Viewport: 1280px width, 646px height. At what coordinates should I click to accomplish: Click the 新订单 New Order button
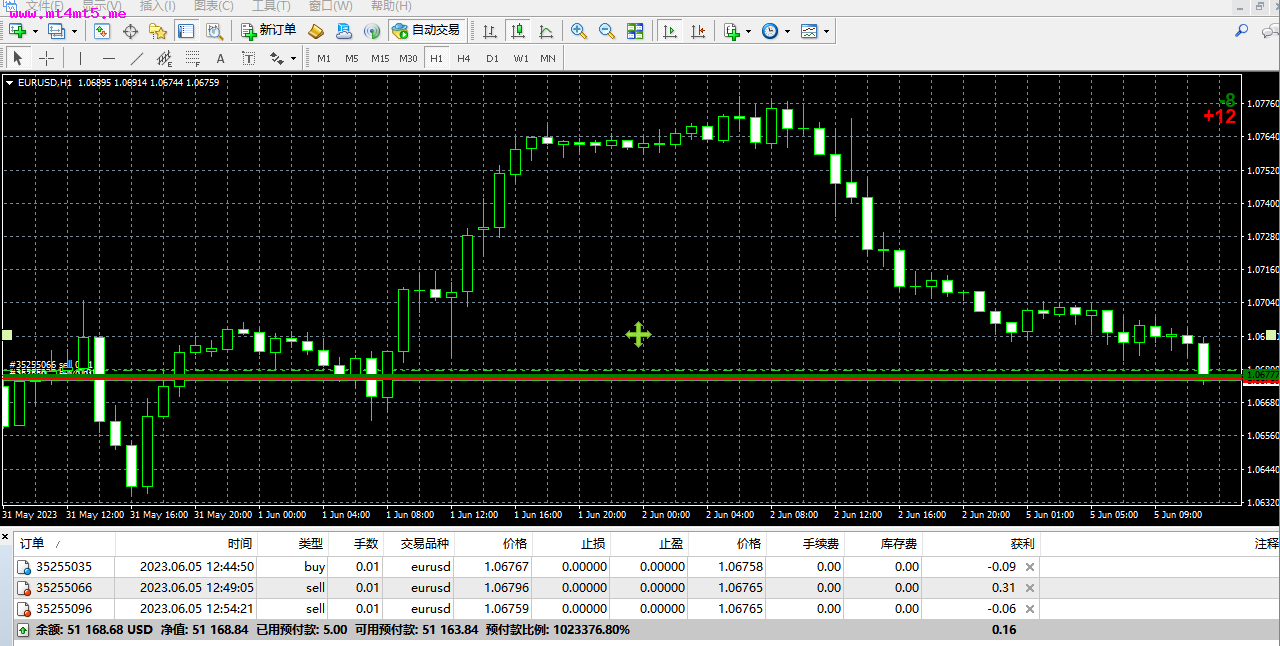pos(268,31)
